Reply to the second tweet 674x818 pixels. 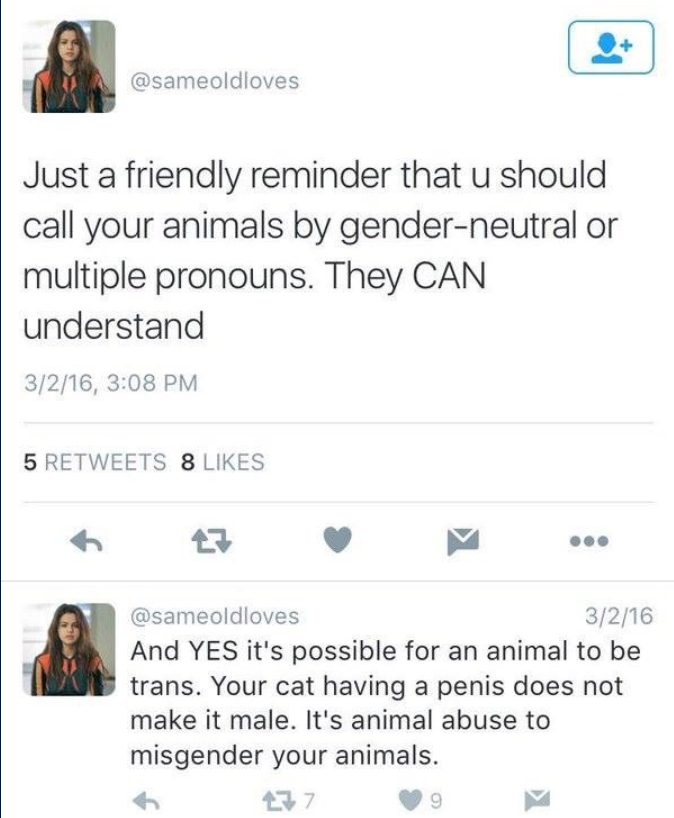pyautogui.click(x=147, y=799)
